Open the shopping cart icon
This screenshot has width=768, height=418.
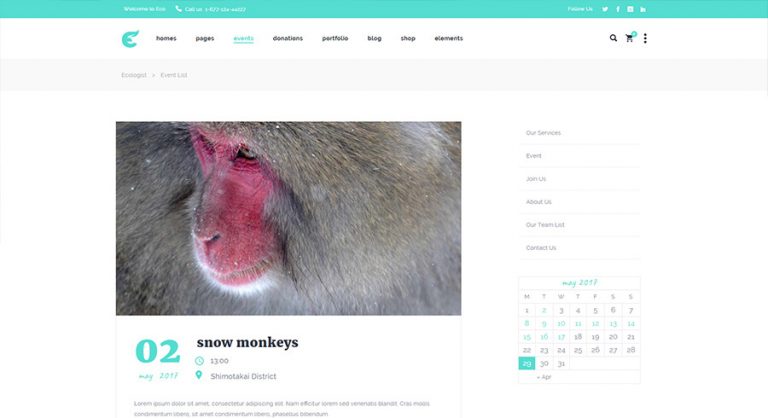630,38
